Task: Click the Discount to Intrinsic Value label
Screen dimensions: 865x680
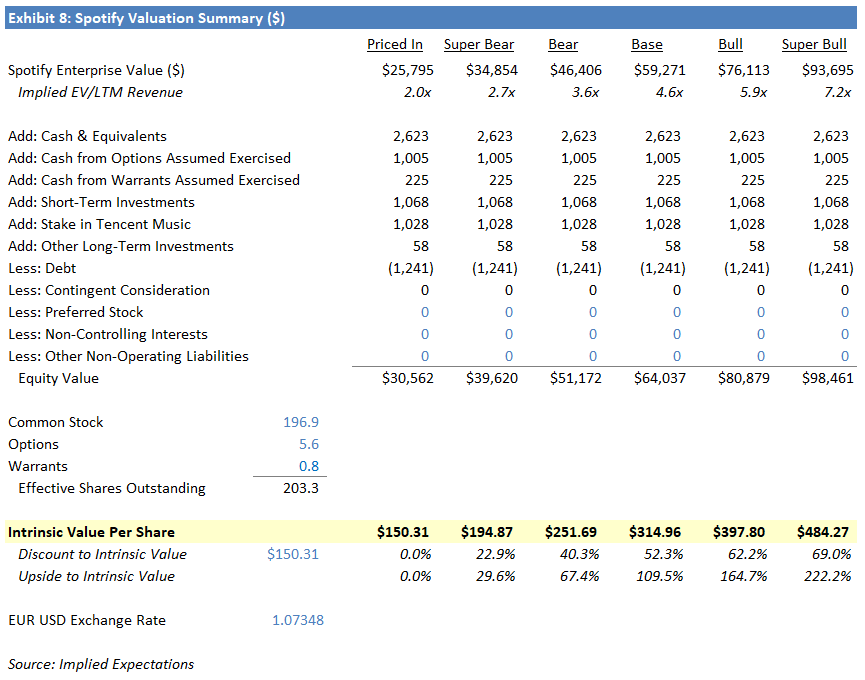Action: (x=103, y=554)
